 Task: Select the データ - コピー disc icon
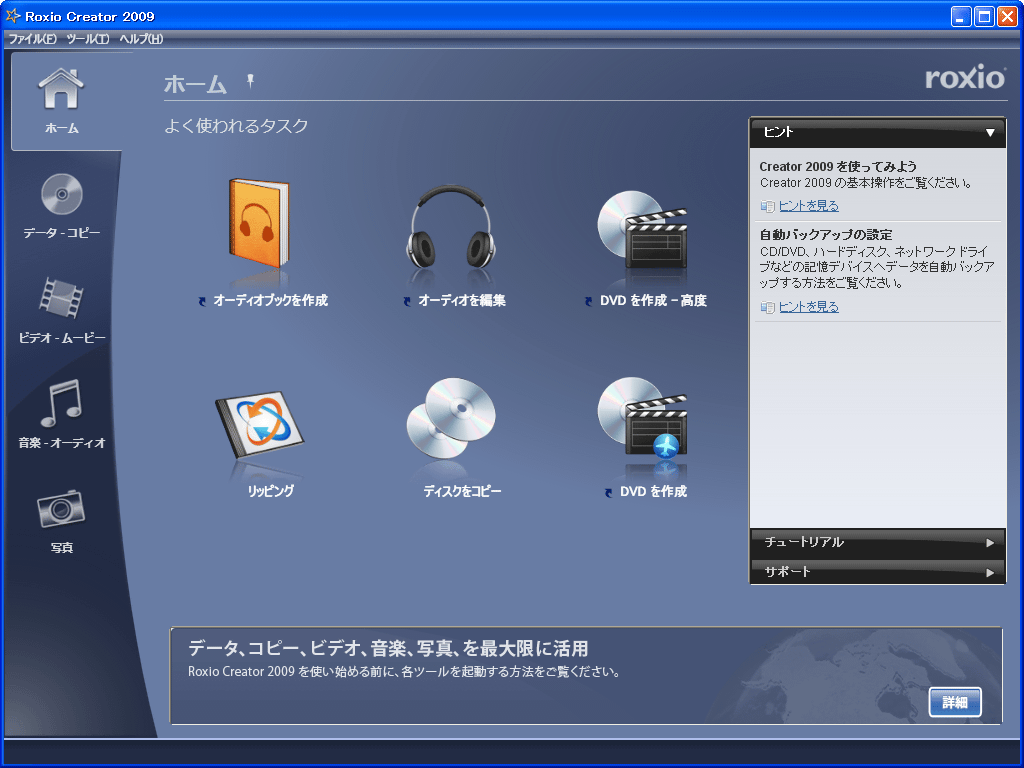pos(62,194)
